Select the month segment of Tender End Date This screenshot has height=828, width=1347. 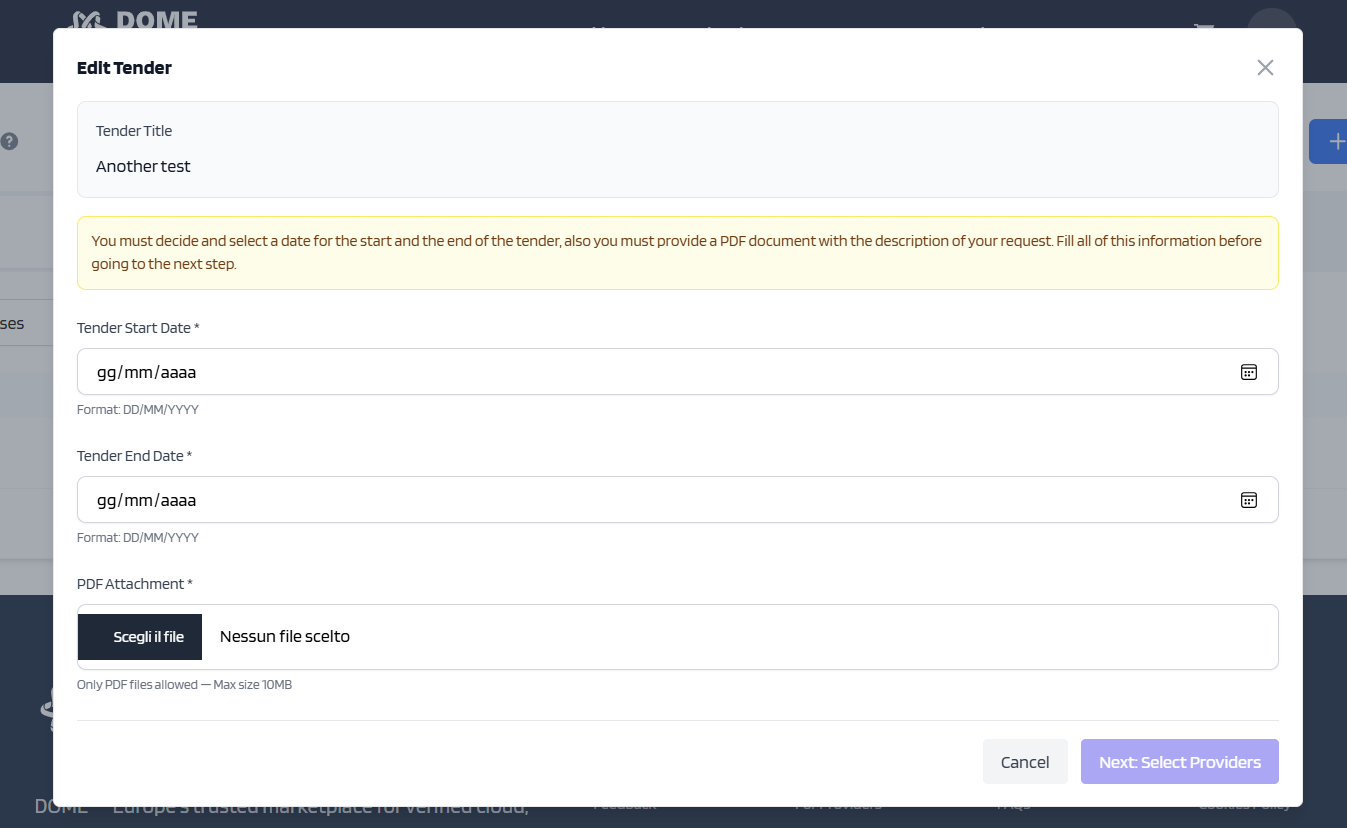pyautogui.click(x=139, y=500)
